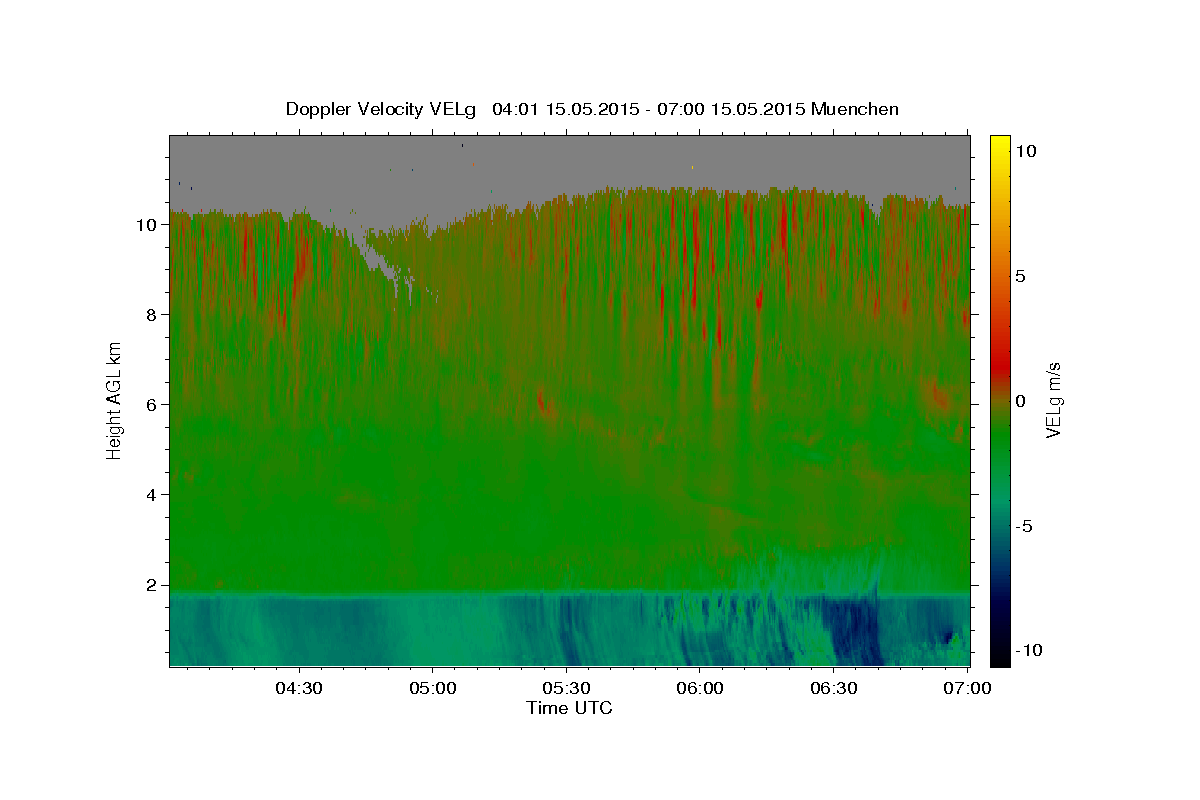Click the height tick label 2

tap(153, 585)
